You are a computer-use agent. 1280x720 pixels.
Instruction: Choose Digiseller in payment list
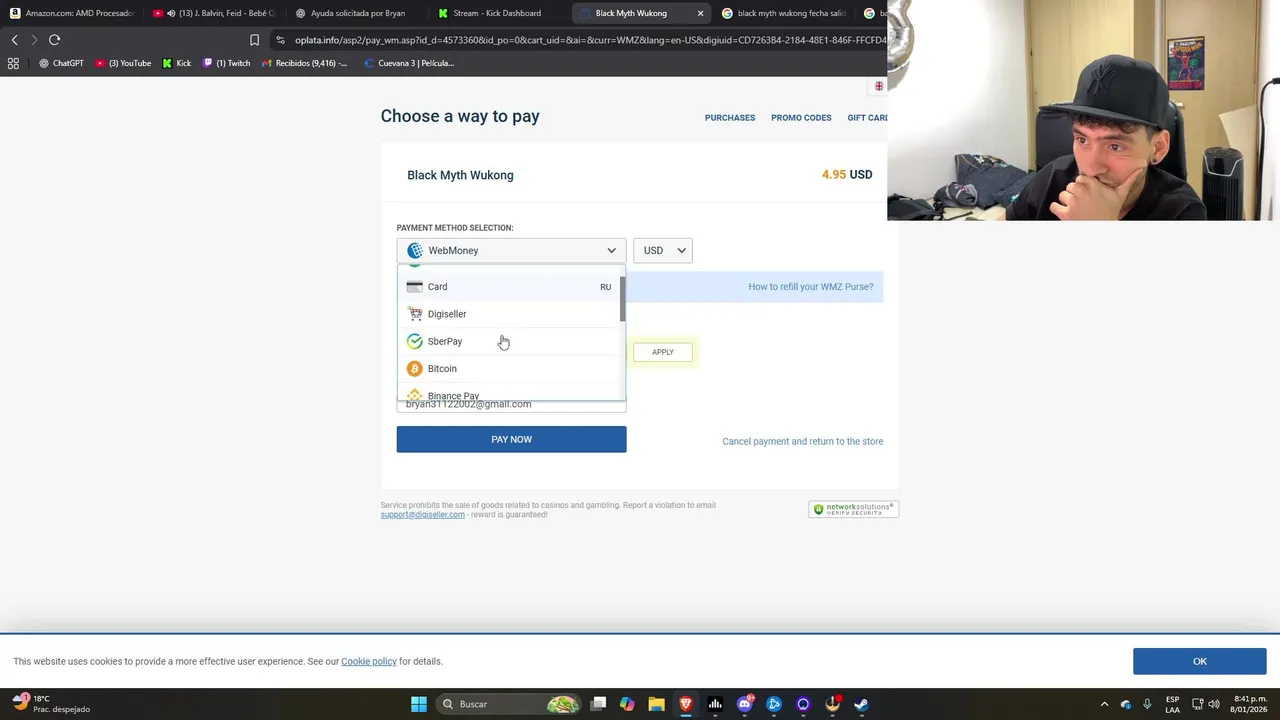[509, 314]
